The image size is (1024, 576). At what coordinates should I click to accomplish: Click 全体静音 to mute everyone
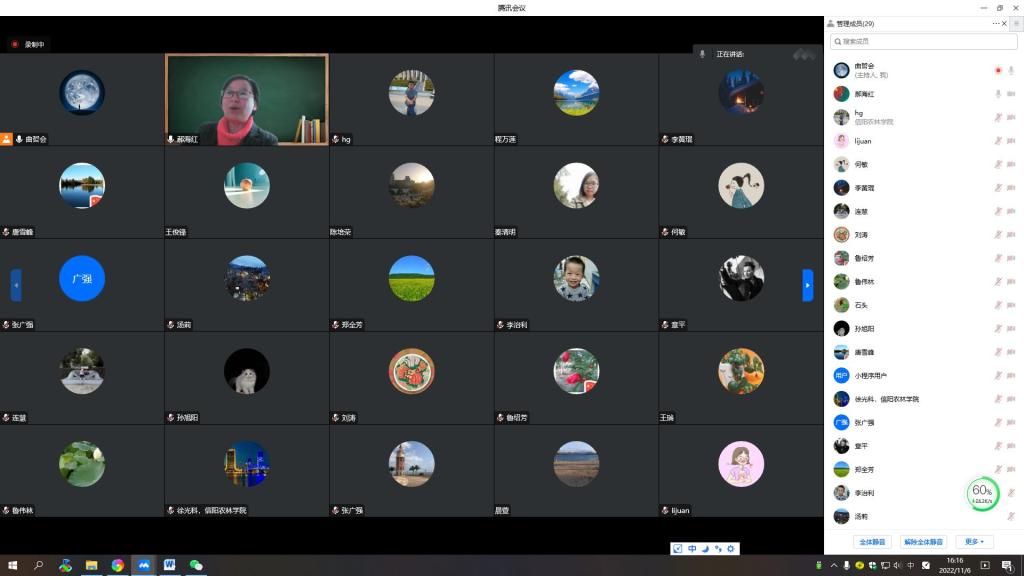[873, 542]
